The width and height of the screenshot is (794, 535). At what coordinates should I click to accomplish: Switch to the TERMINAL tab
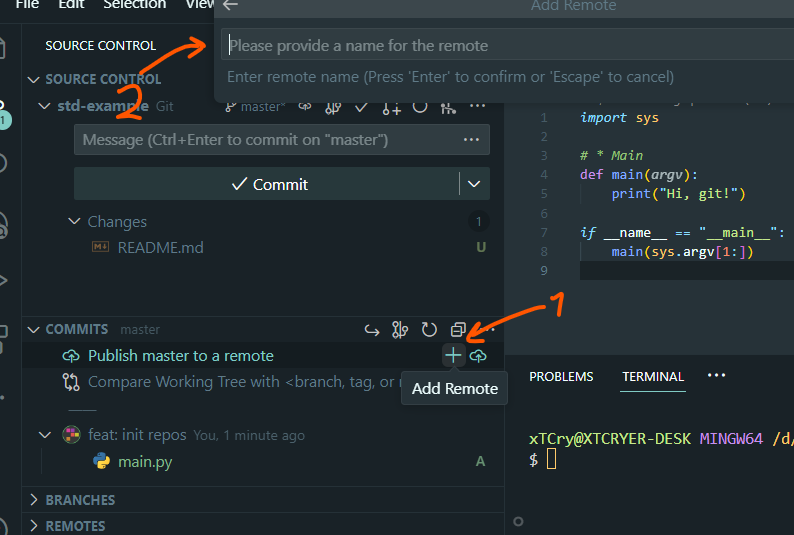[x=653, y=377]
